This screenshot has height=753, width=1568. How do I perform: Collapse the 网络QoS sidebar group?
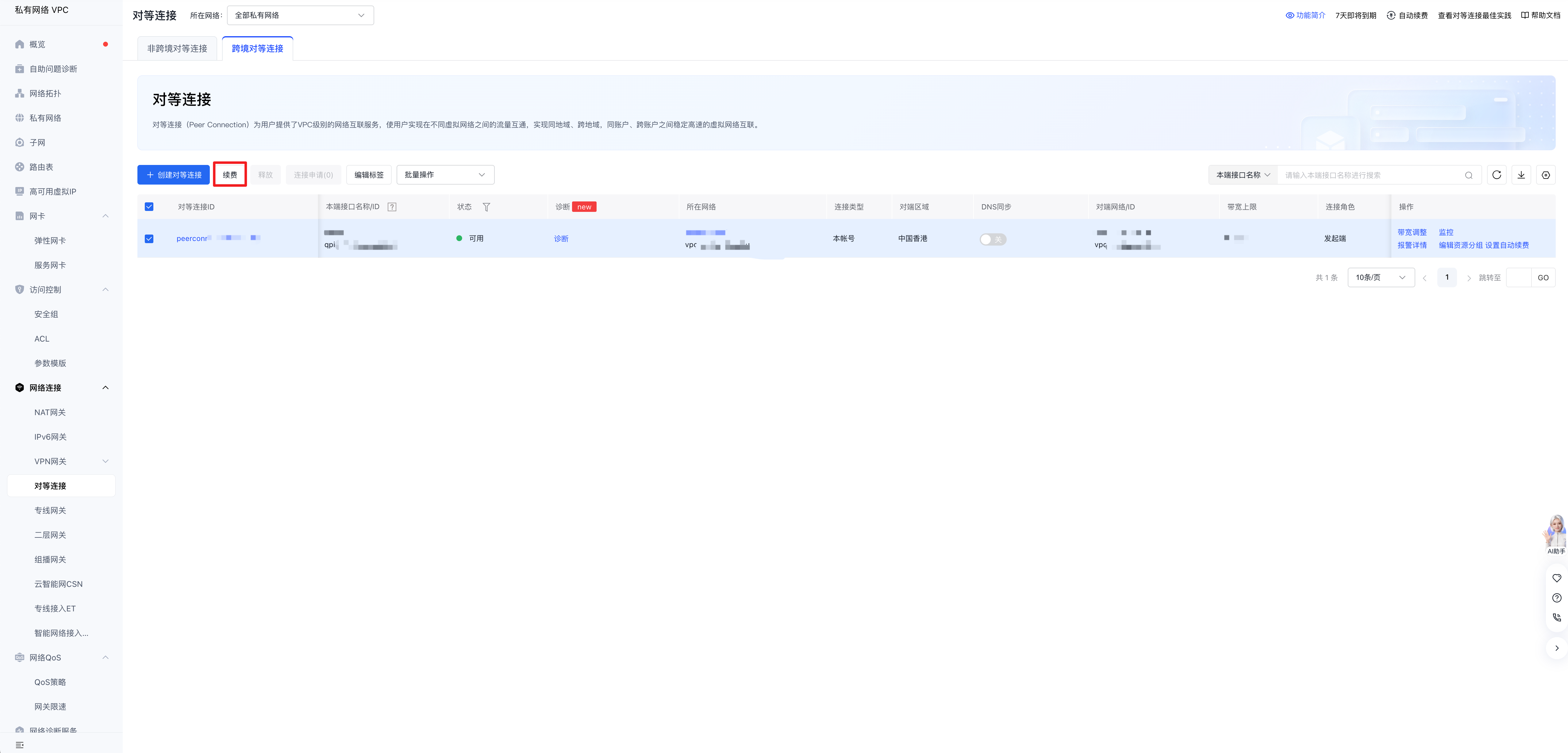[x=105, y=658]
